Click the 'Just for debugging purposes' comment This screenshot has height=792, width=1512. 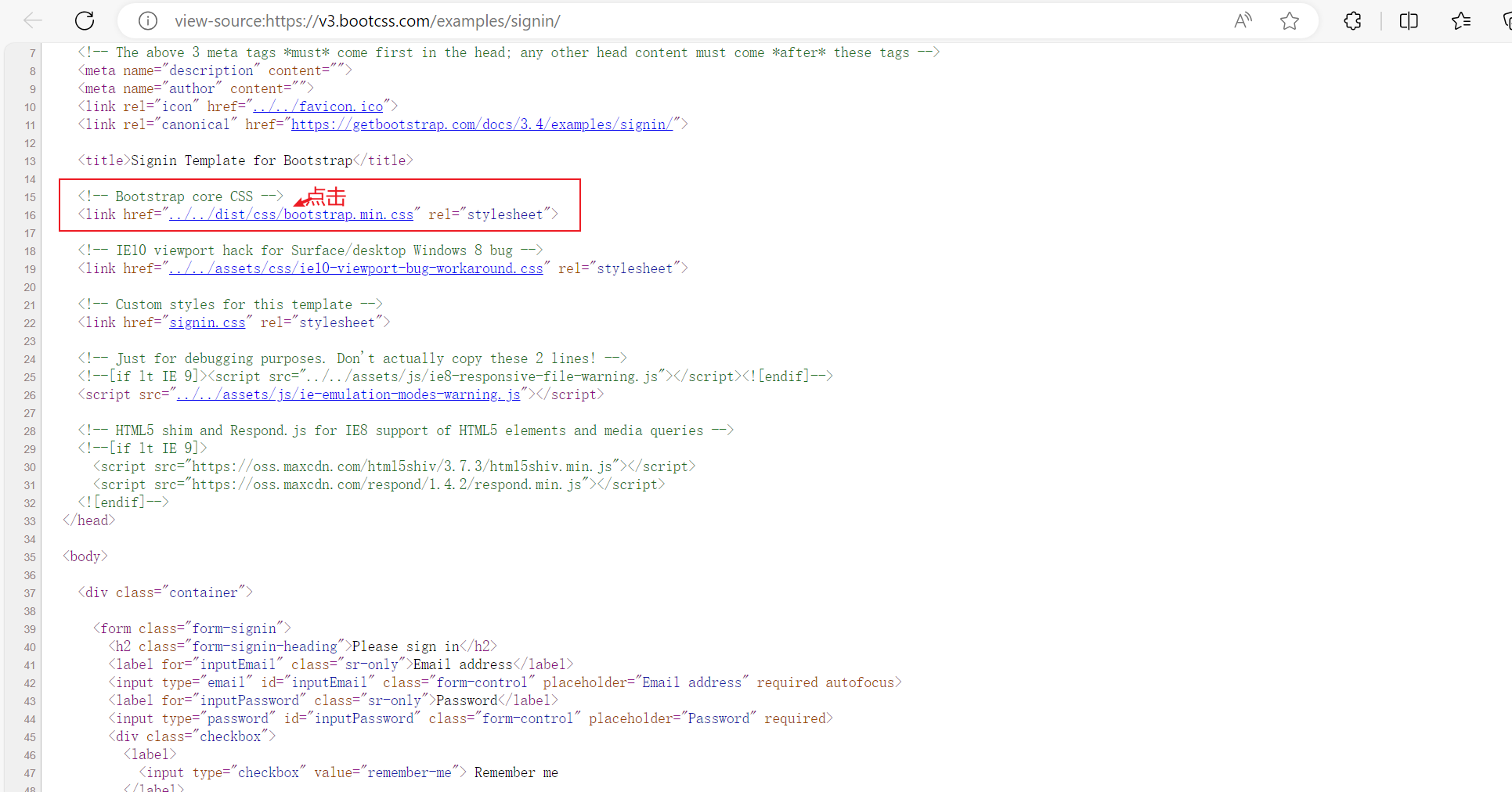pyautogui.click(x=352, y=358)
